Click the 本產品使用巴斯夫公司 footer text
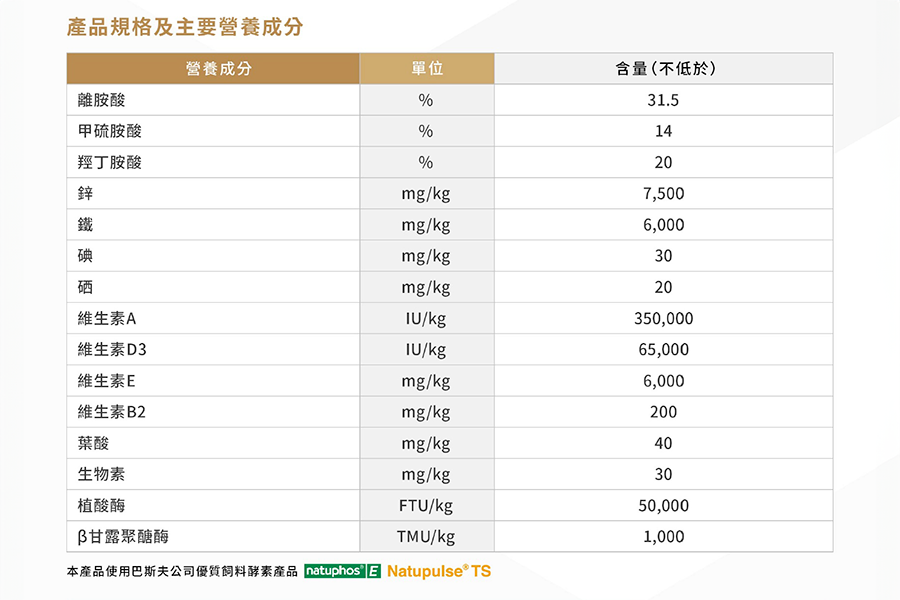This screenshot has width=900, height=600. pos(182,572)
